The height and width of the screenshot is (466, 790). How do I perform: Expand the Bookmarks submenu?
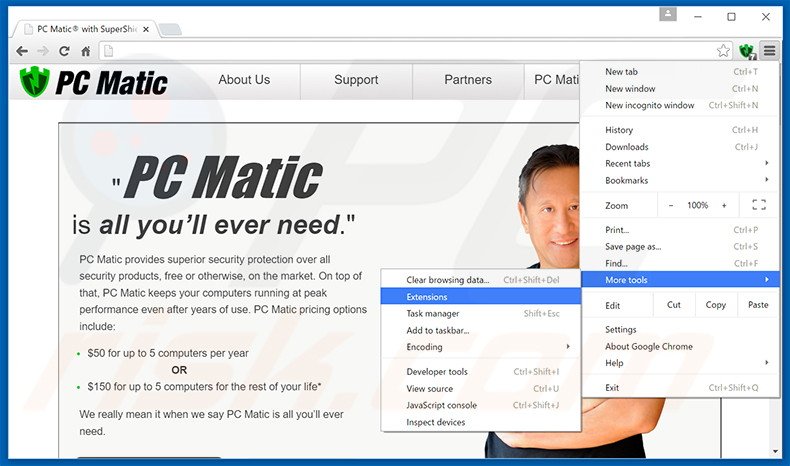coord(681,180)
